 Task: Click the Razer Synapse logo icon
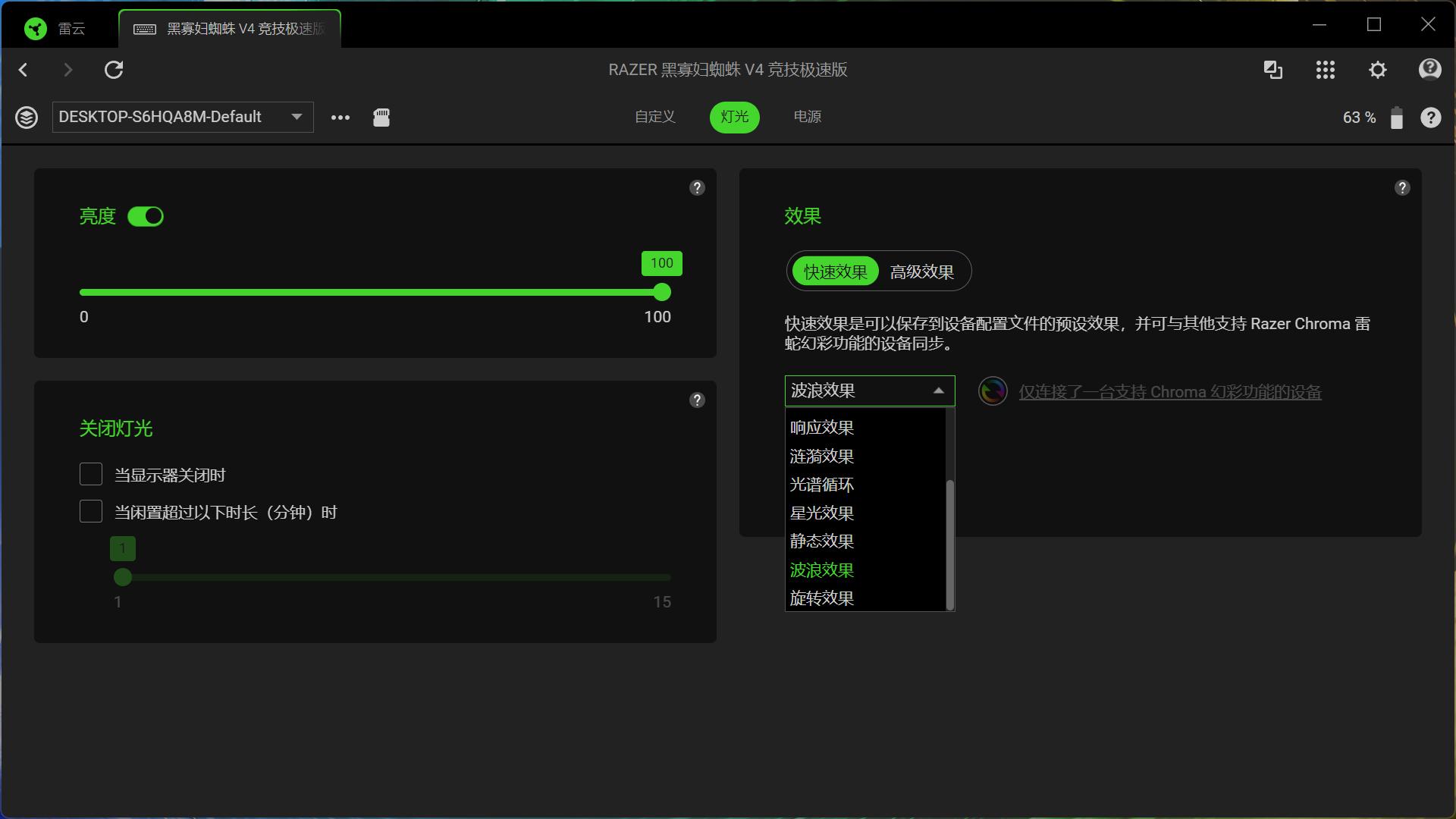pyautogui.click(x=35, y=29)
